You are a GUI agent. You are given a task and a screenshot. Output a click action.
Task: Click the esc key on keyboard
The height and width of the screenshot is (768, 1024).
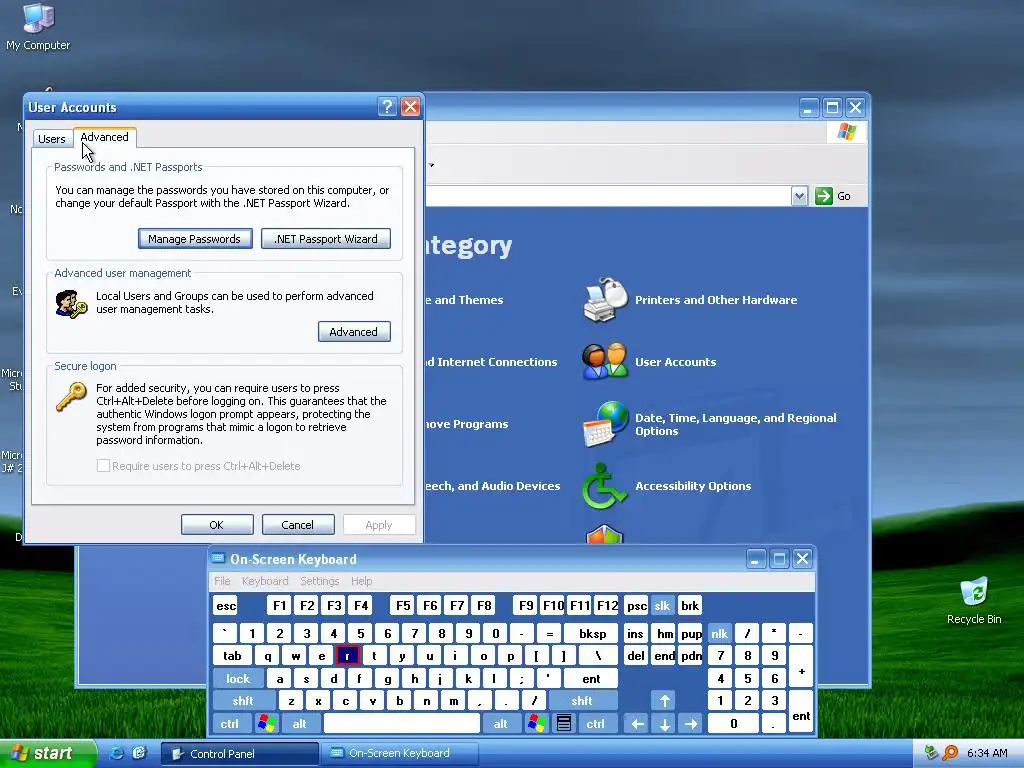pyautogui.click(x=226, y=605)
